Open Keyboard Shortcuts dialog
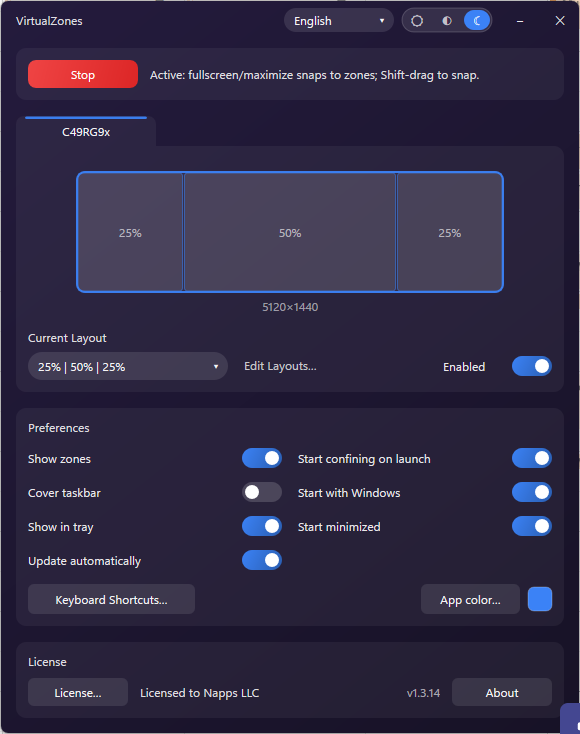Image resolution: width=580 pixels, height=734 pixels. coord(111,599)
